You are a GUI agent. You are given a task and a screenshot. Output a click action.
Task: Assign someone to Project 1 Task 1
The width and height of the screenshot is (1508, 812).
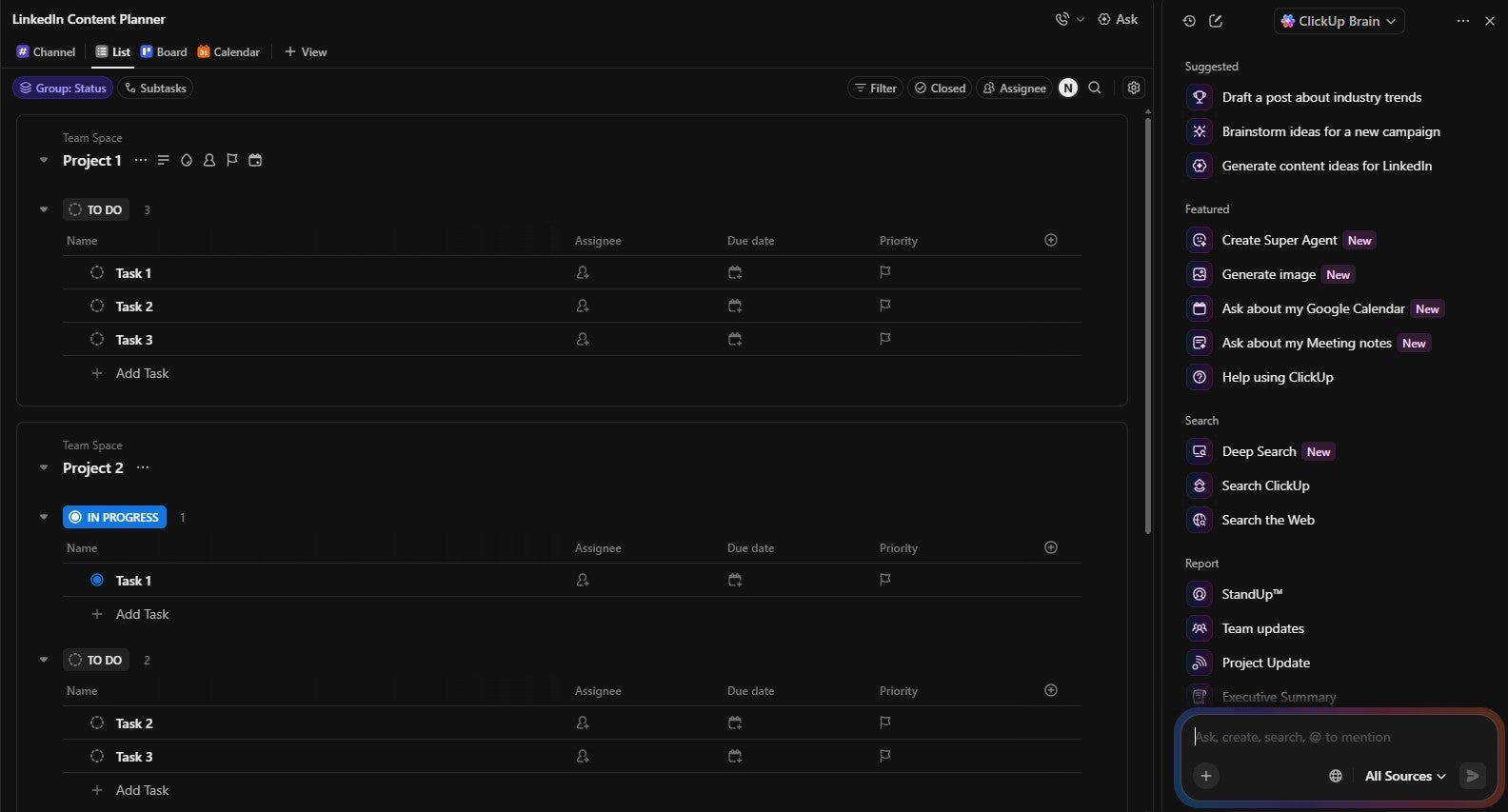click(583, 273)
